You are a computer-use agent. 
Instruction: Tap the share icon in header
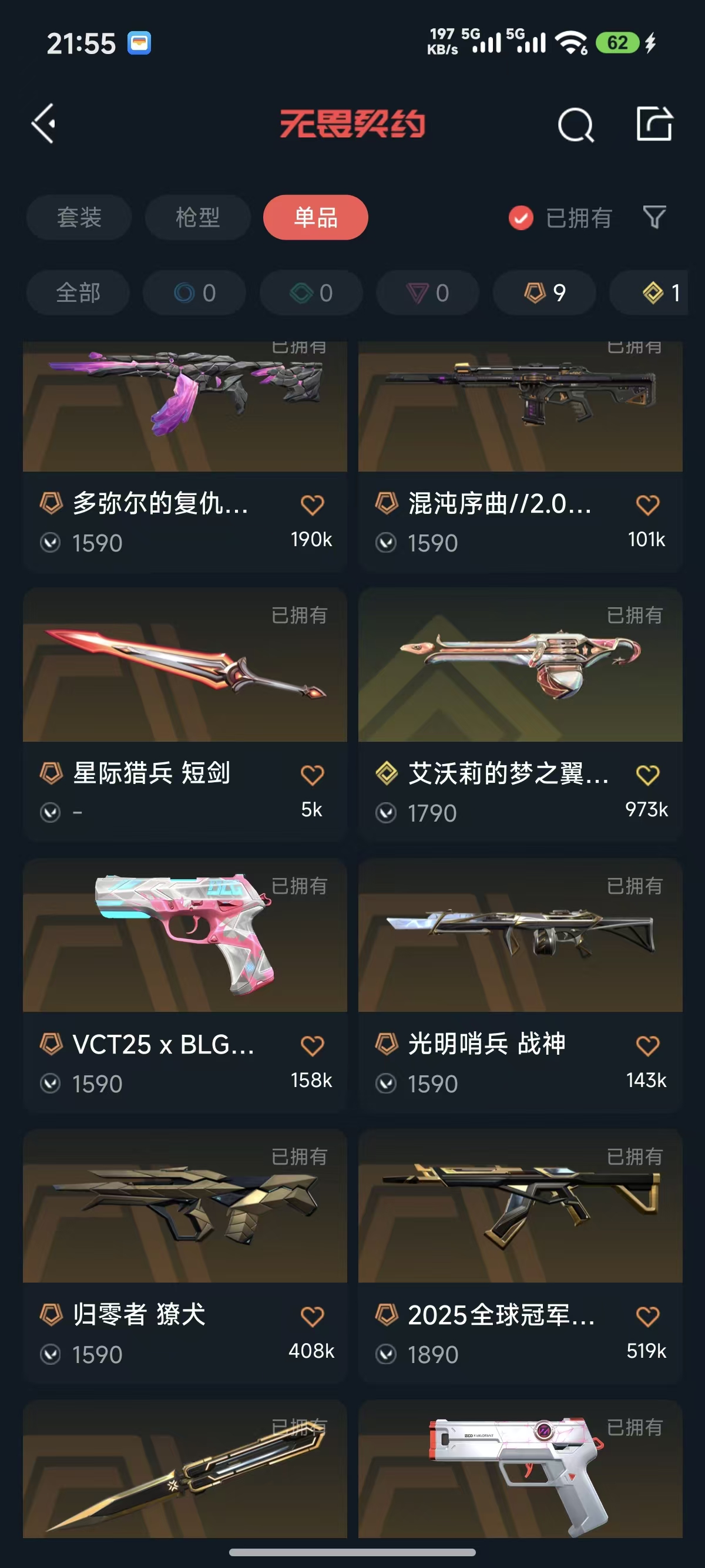click(x=654, y=123)
